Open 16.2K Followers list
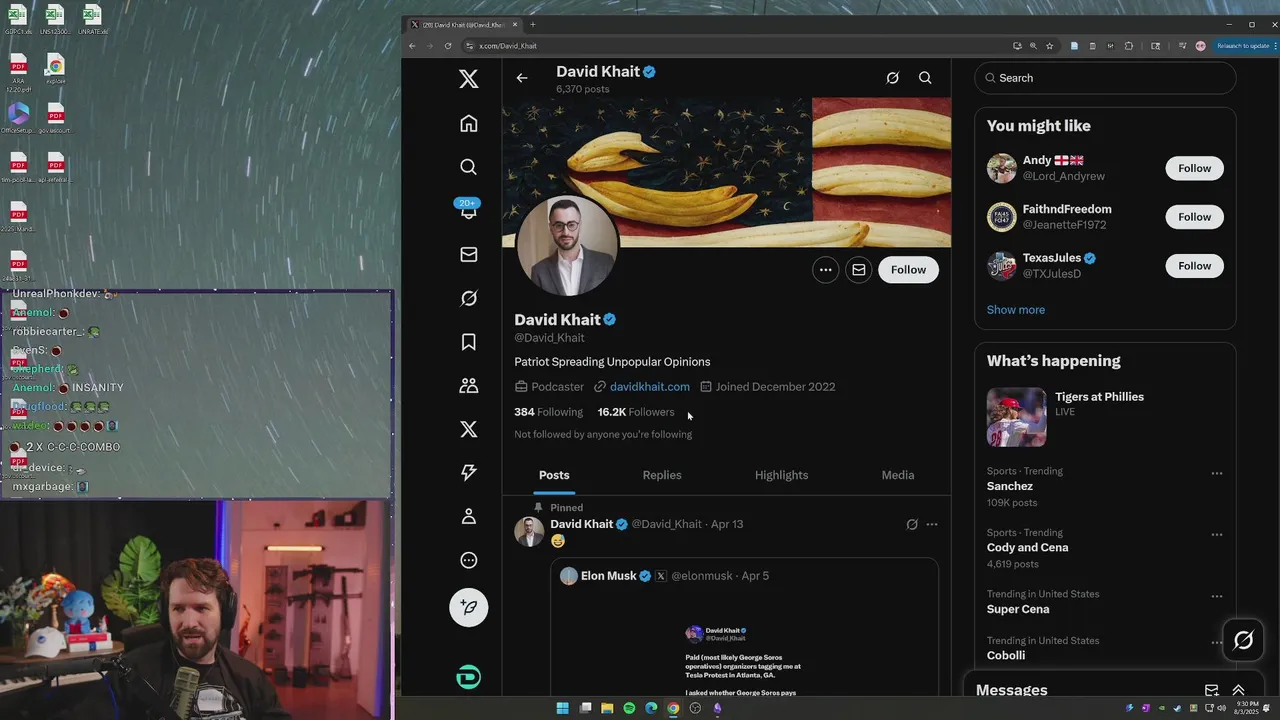This screenshot has width=1280, height=720. click(636, 412)
